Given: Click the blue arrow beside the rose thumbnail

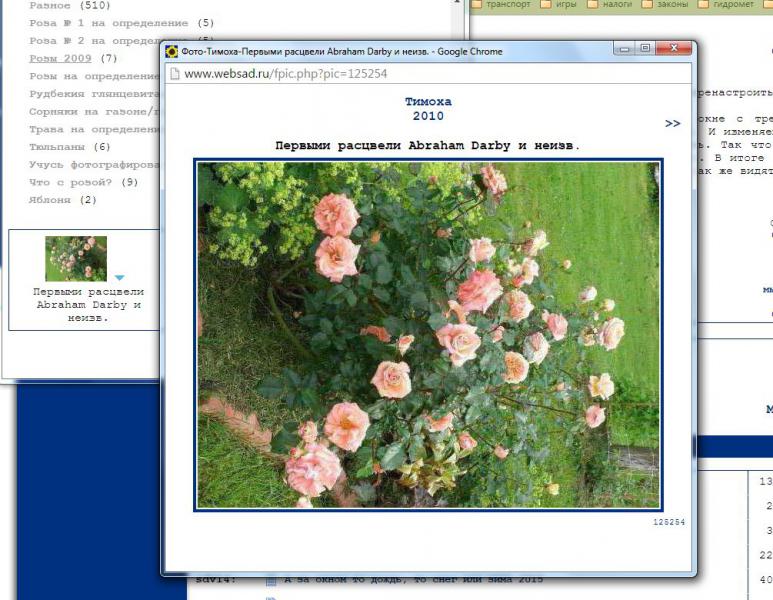Looking at the screenshot, I should (119, 277).
